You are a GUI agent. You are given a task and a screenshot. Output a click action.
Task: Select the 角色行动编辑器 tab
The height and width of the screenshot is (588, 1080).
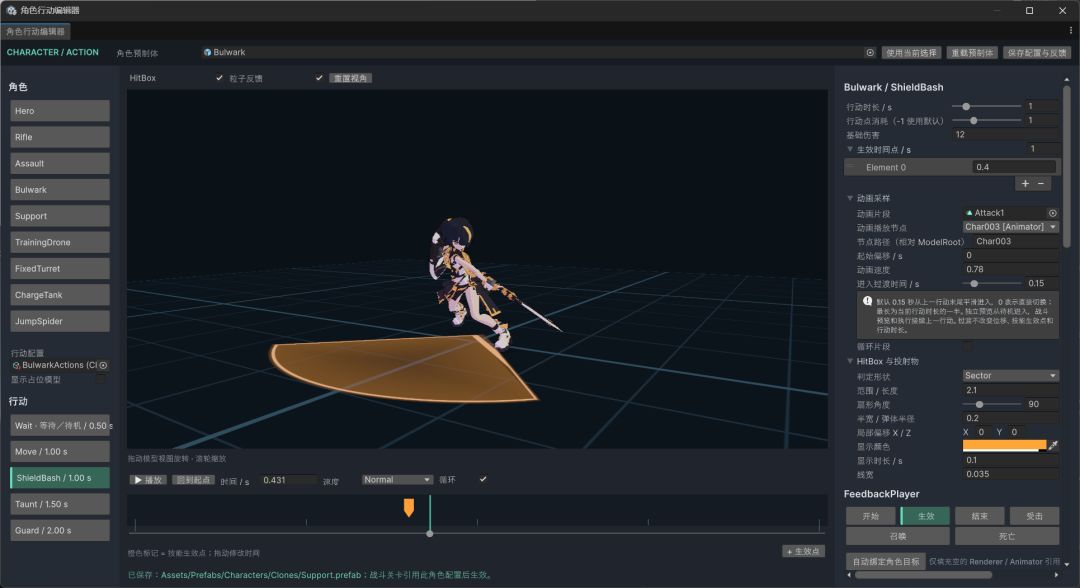35,32
